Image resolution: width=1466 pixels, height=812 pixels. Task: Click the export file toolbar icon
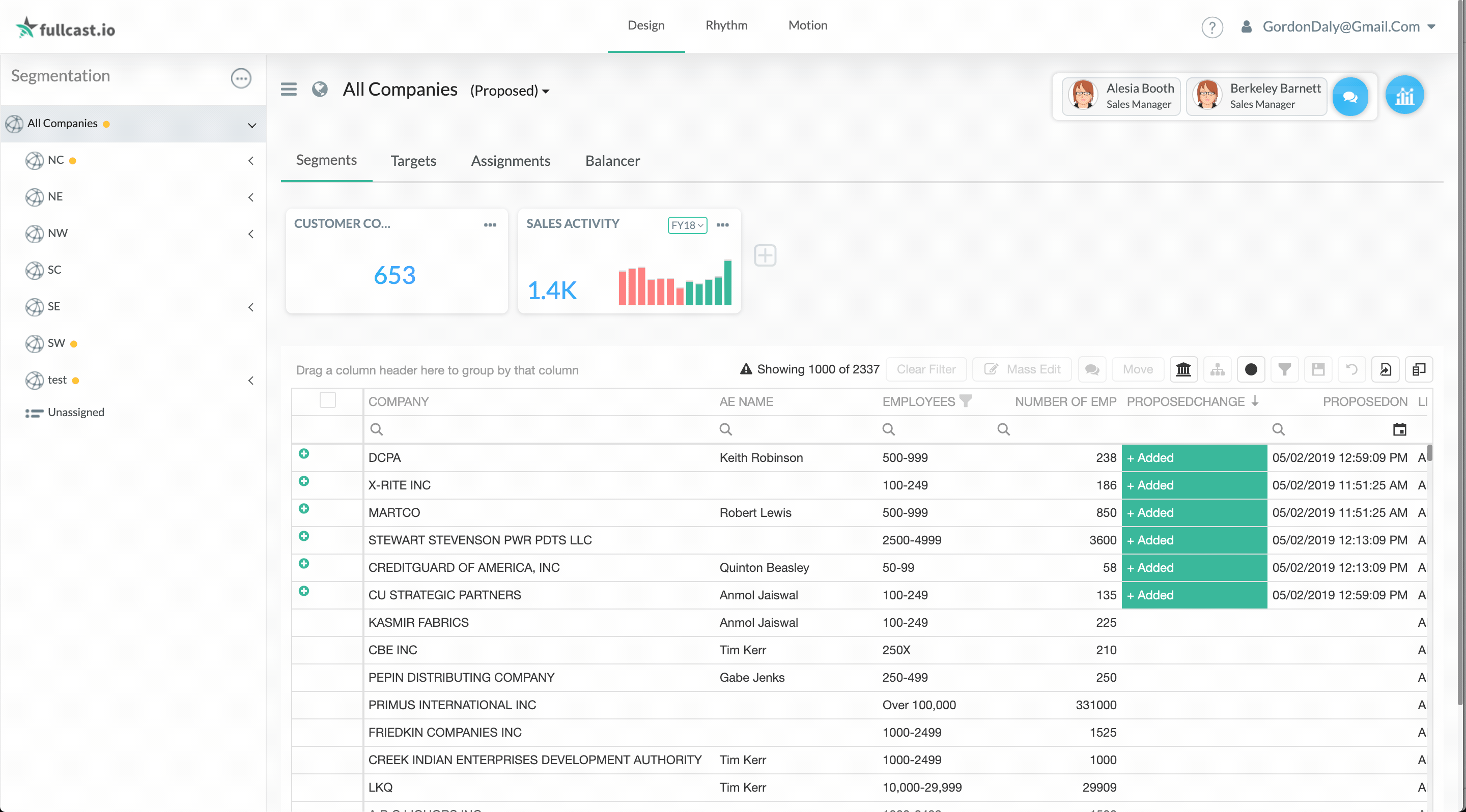click(1385, 369)
